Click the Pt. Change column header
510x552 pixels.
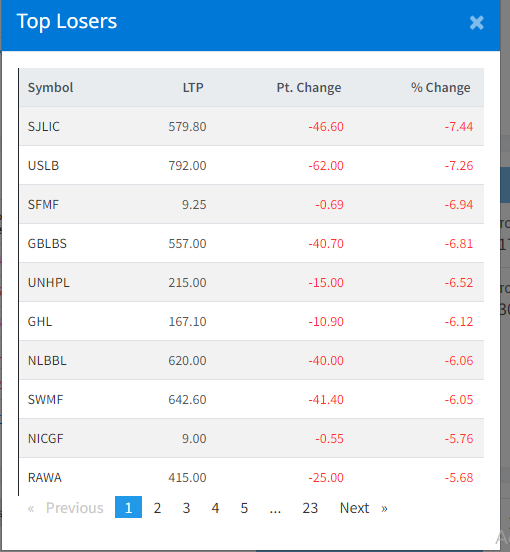(309, 87)
